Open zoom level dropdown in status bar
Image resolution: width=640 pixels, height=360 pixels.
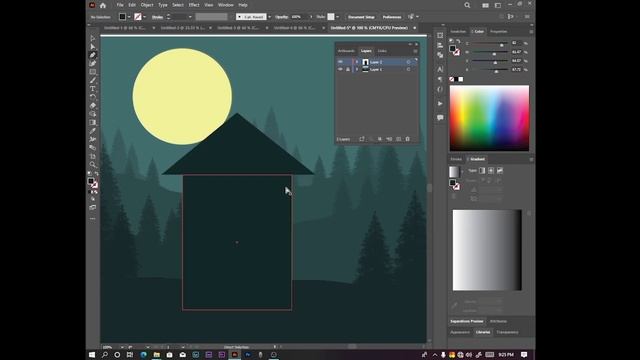122,347
